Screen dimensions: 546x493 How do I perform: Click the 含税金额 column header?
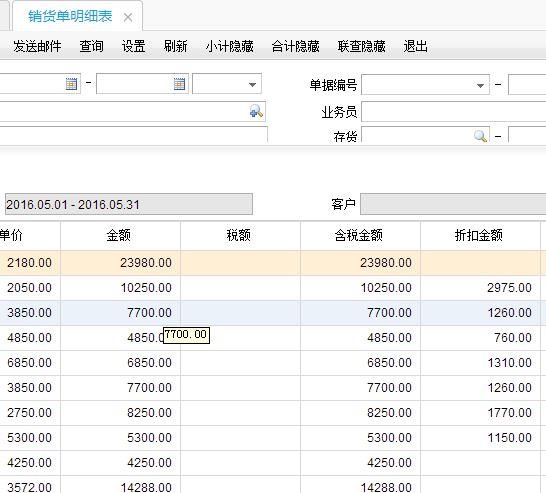pos(360,235)
